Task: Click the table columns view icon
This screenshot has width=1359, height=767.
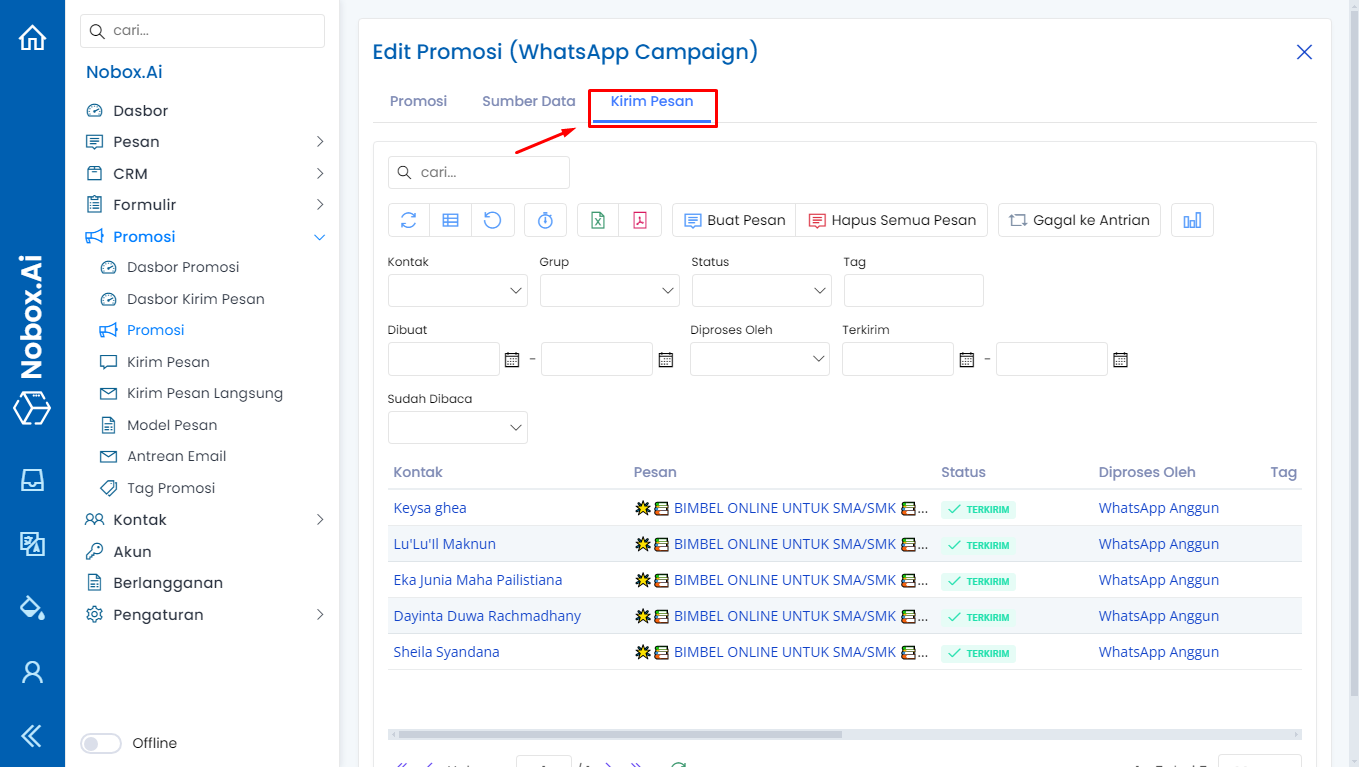Action: pos(451,220)
